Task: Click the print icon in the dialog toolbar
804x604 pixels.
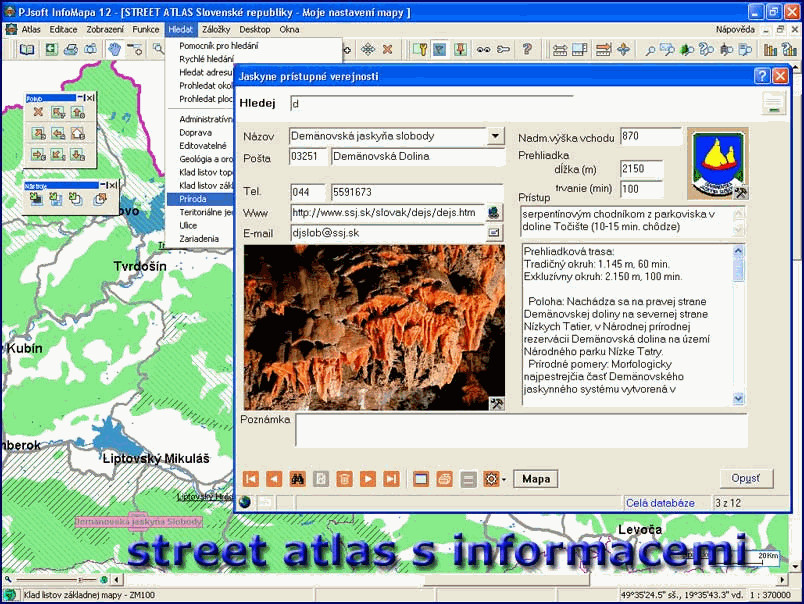Action: [445, 479]
